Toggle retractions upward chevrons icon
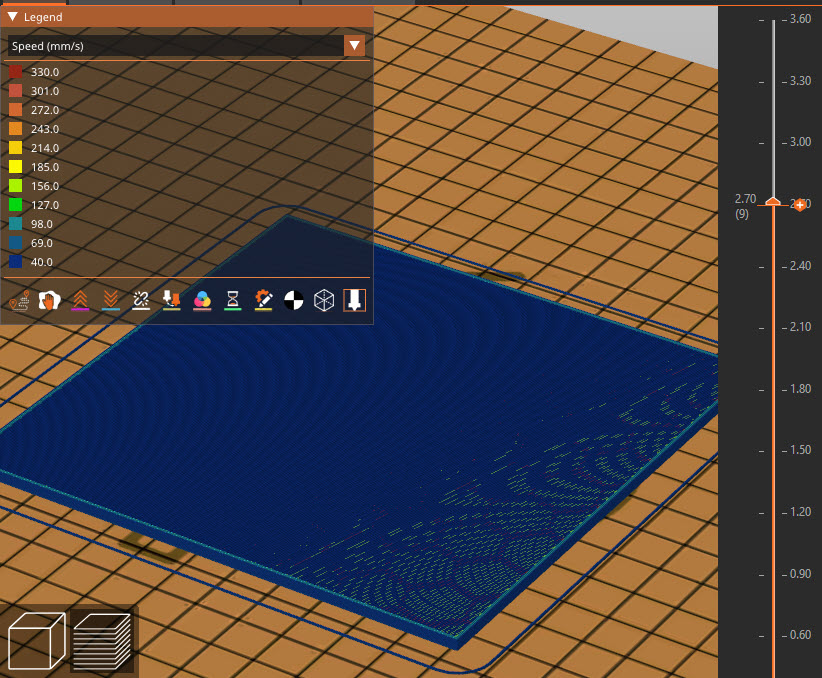The width and height of the screenshot is (822, 678). pos(80,300)
